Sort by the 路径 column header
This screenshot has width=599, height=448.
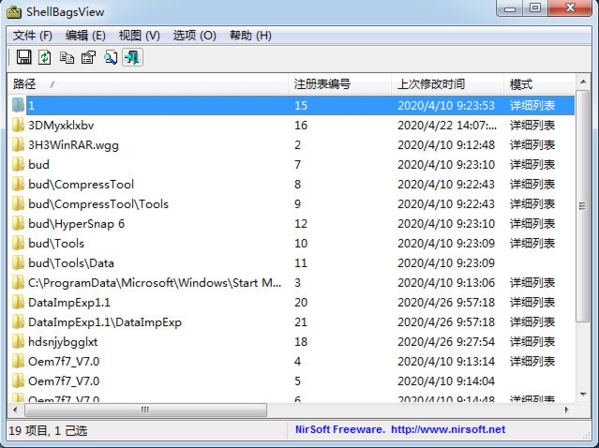[148, 84]
